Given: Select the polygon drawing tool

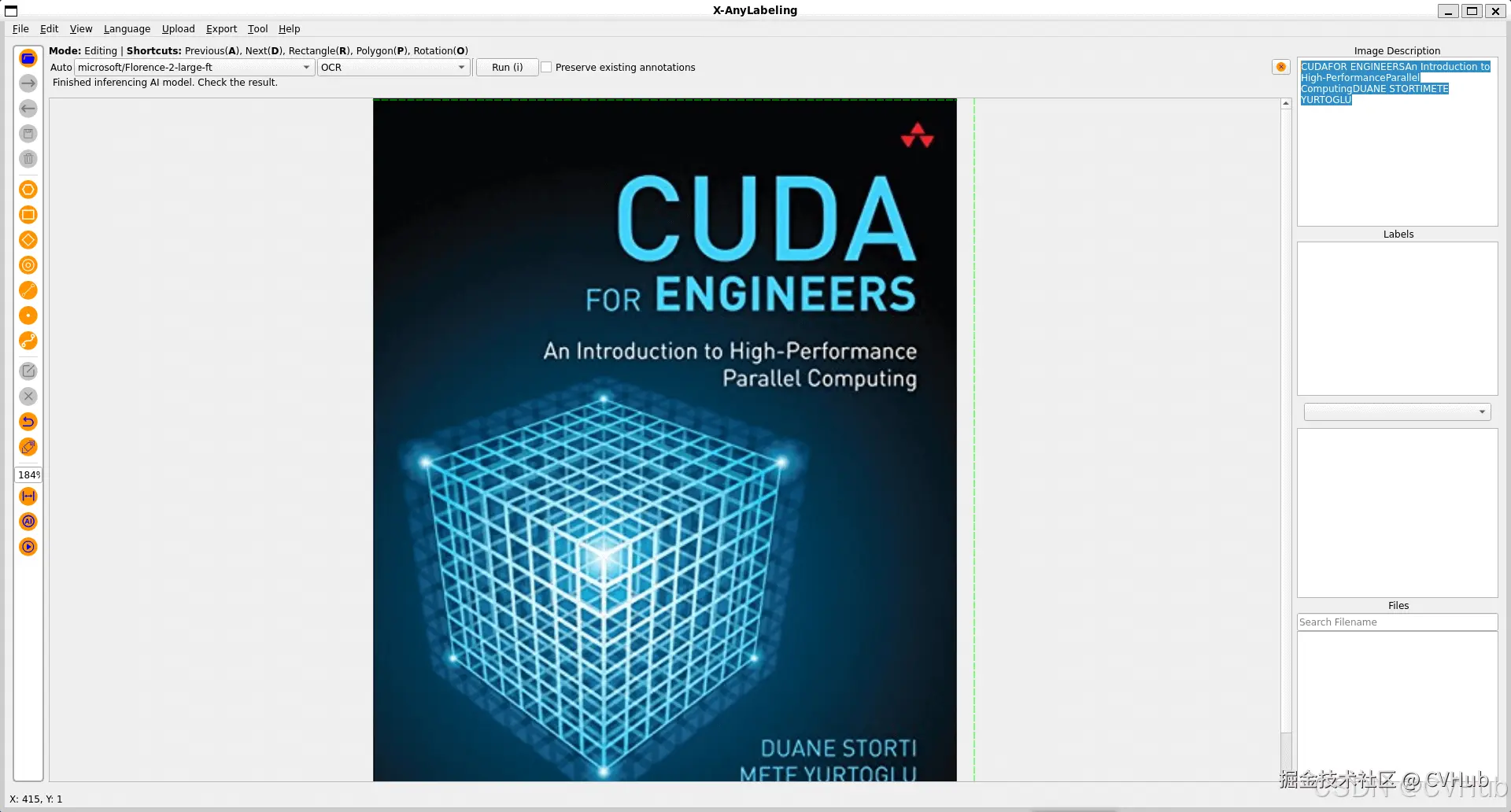Looking at the screenshot, I should click(28, 190).
